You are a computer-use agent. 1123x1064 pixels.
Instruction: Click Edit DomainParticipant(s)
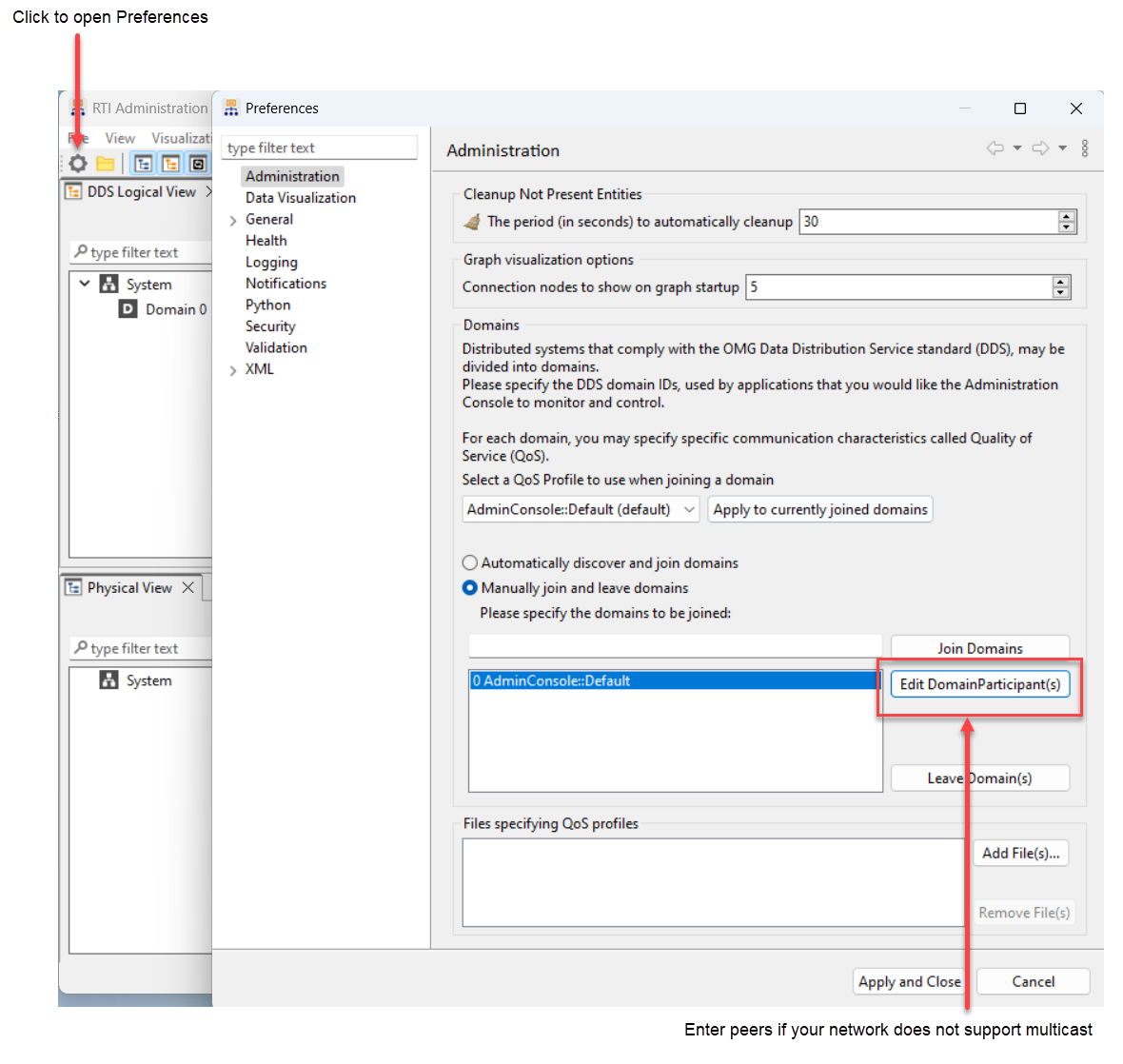click(x=980, y=684)
